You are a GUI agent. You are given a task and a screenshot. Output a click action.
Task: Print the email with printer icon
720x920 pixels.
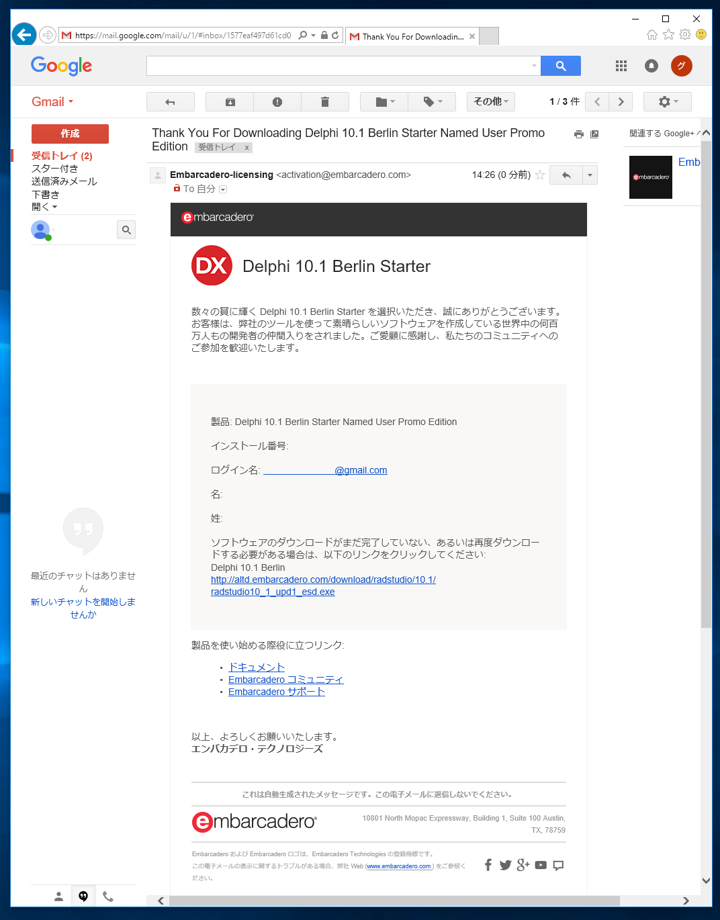579,134
